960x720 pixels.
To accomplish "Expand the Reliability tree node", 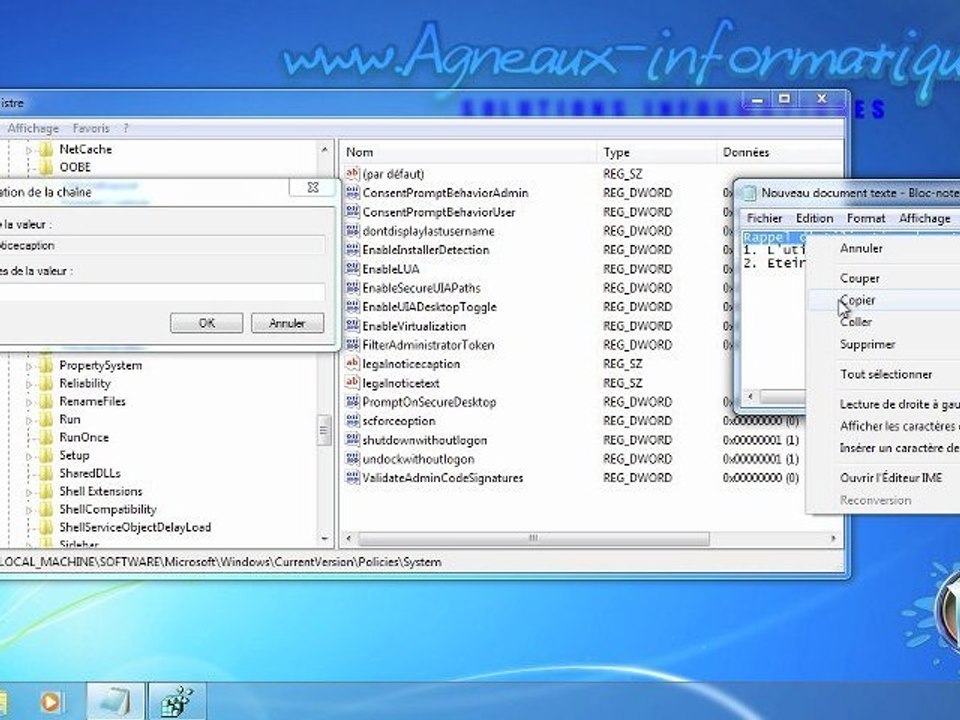I will [x=28, y=384].
